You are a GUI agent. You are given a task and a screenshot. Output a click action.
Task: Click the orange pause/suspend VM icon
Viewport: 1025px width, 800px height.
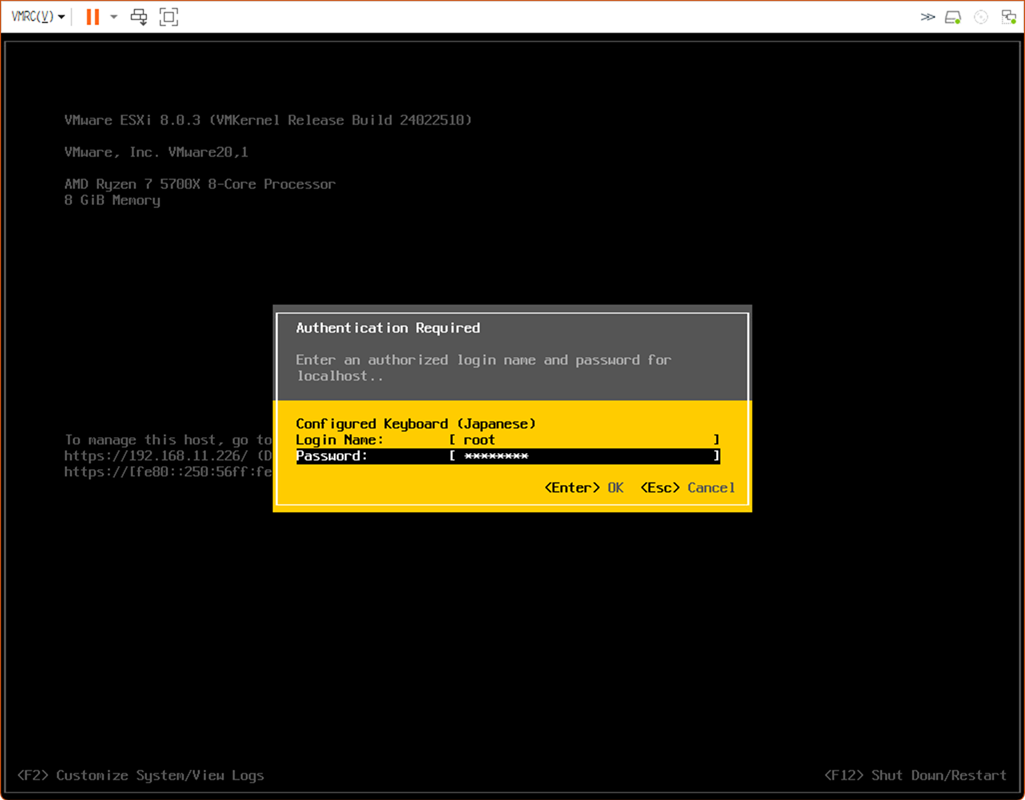pos(93,16)
